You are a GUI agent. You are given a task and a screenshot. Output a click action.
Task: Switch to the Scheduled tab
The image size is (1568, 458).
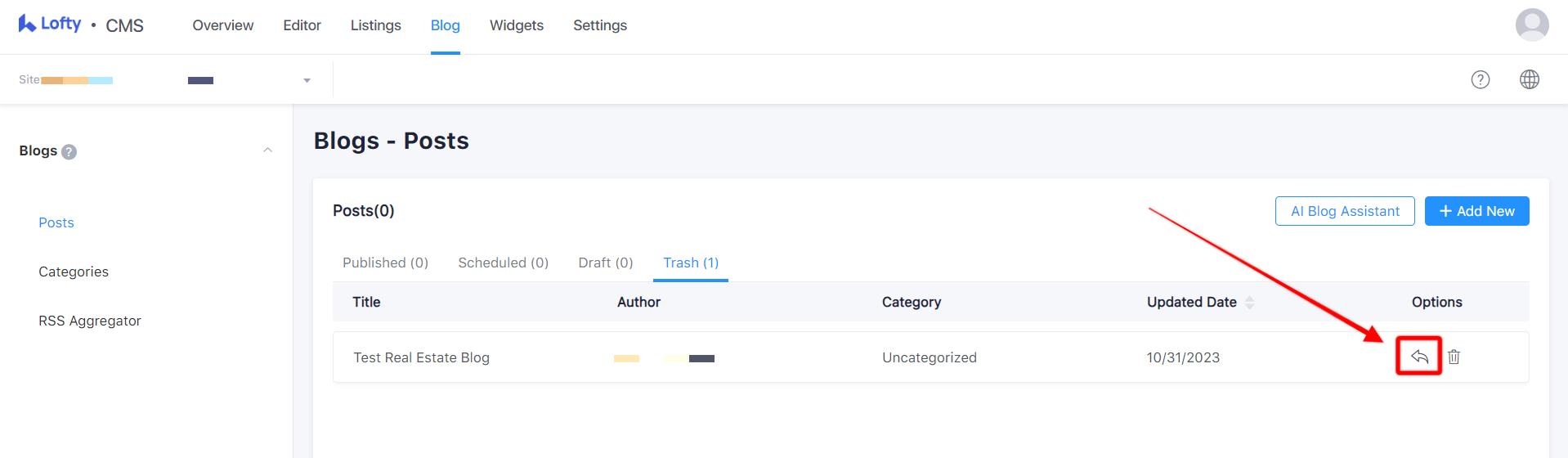click(x=503, y=263)
